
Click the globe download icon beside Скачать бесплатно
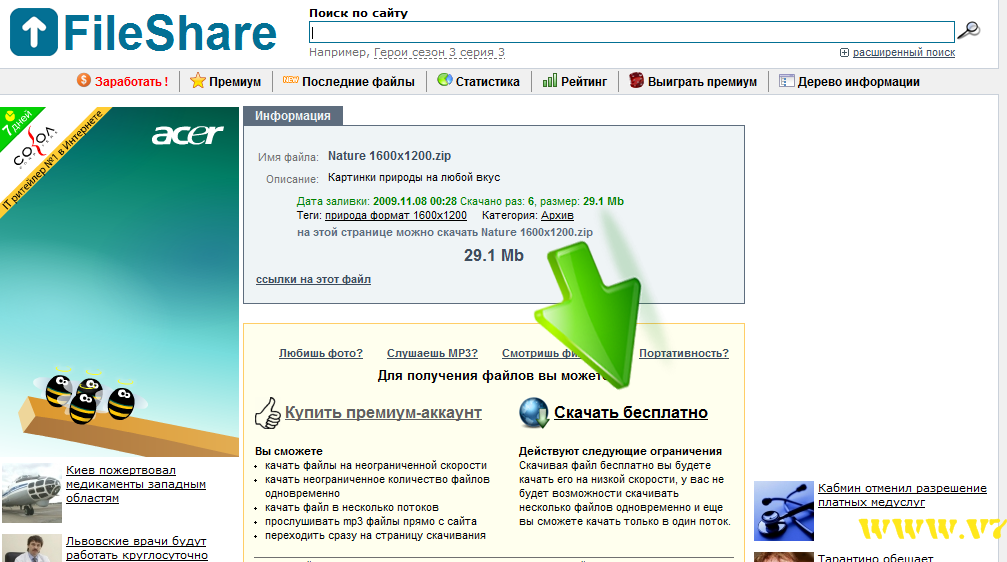pos(534,412)
